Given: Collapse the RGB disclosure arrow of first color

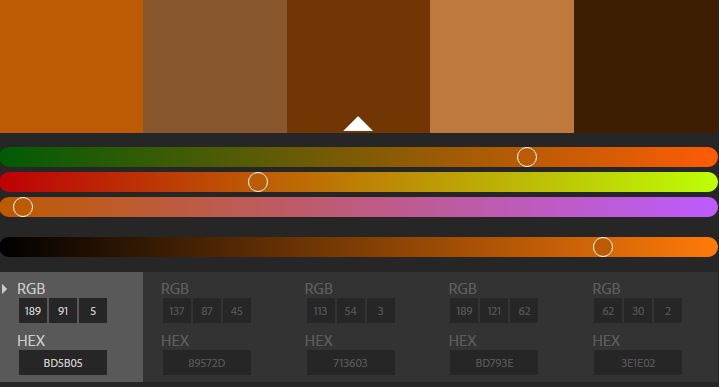Looking at the screenshot, I should (5, 289).
